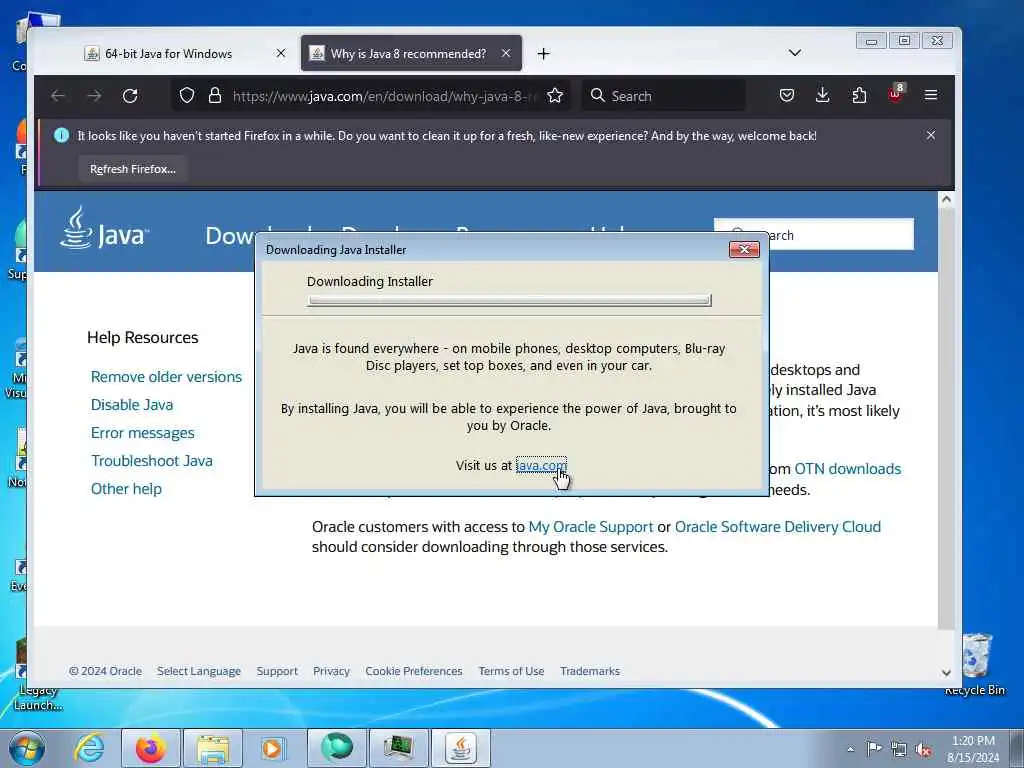Screen dimensions: 1024x768
Task: Click the muted volume tray icon
Action: tap(923, 750)
